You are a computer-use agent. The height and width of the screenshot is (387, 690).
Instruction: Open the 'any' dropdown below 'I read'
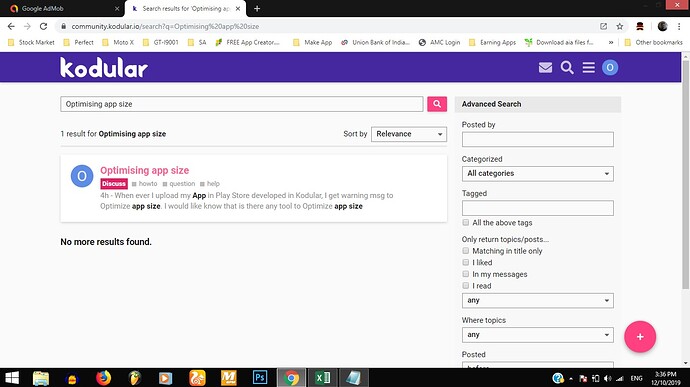pos(537,300)
